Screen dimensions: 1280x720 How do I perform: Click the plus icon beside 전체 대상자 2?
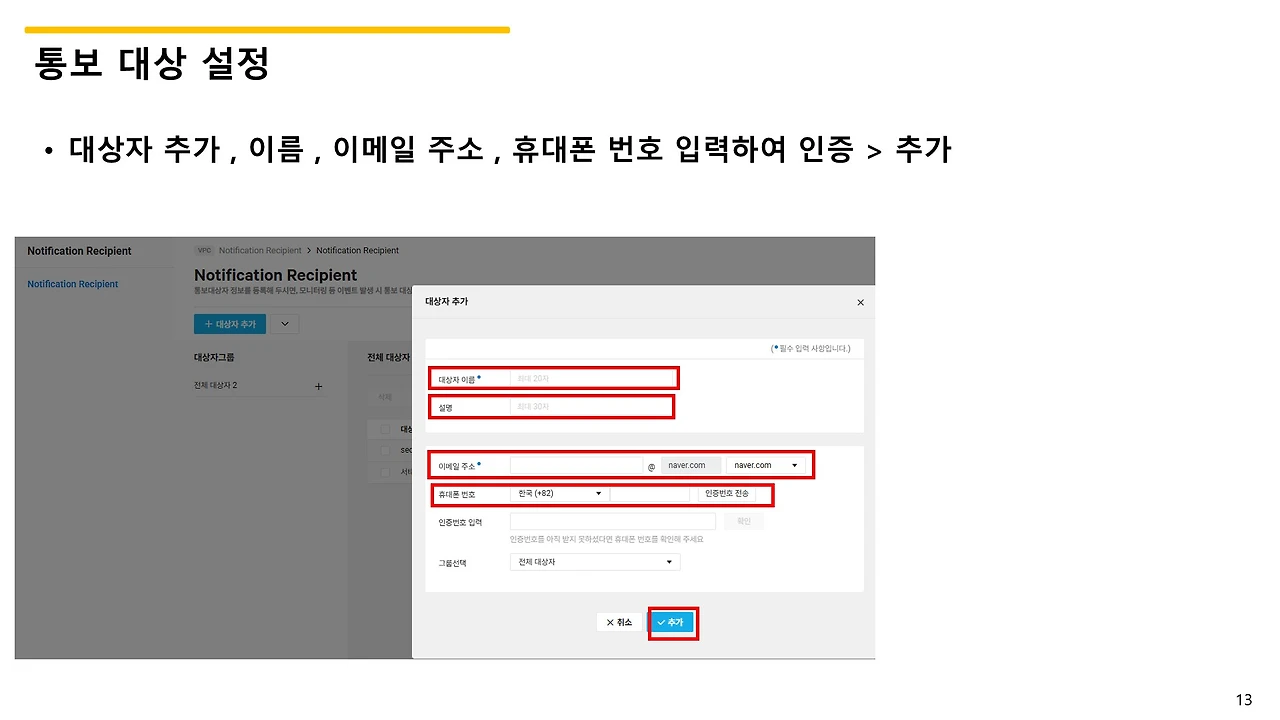click(319, 386)
